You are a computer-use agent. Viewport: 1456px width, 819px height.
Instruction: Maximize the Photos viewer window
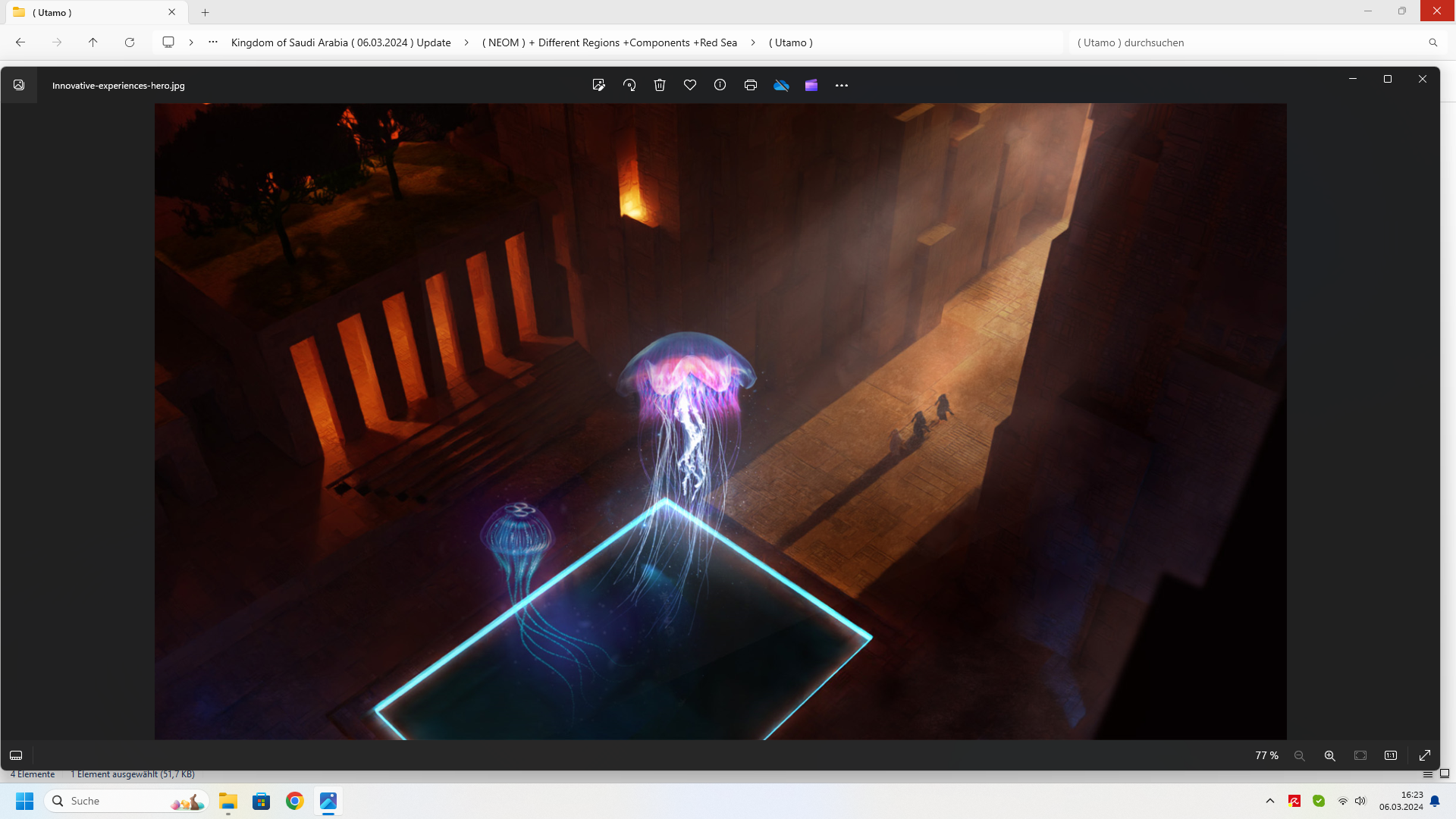tap(1388, 79)
